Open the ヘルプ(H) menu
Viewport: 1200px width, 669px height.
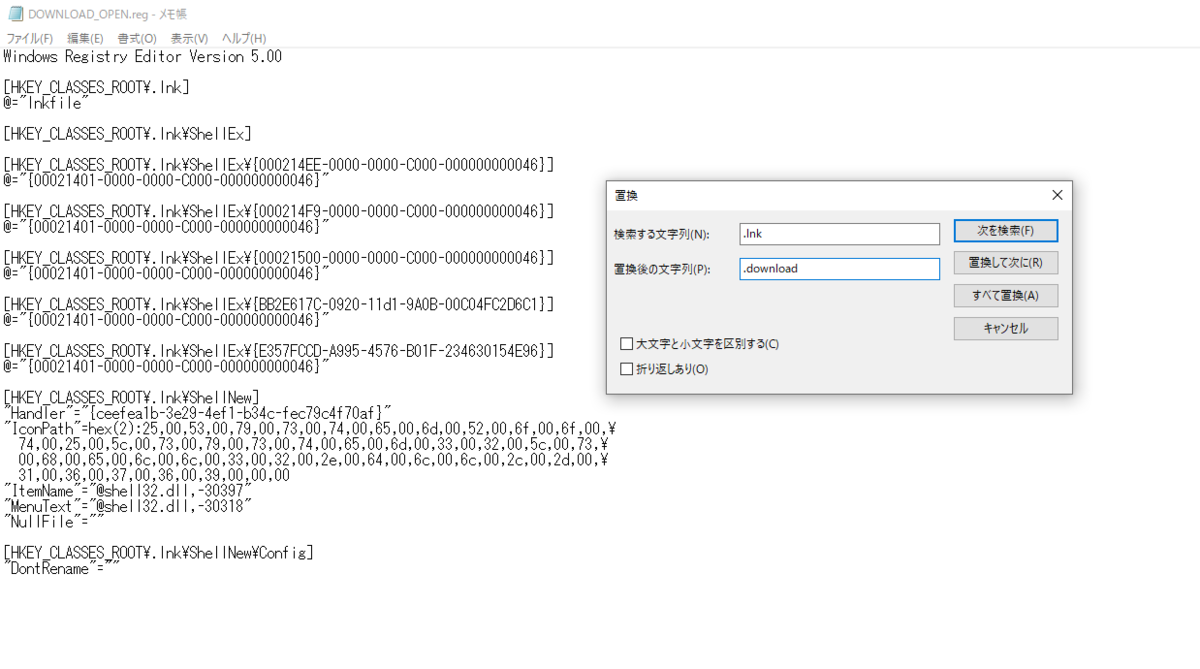[x=244, y=38]
